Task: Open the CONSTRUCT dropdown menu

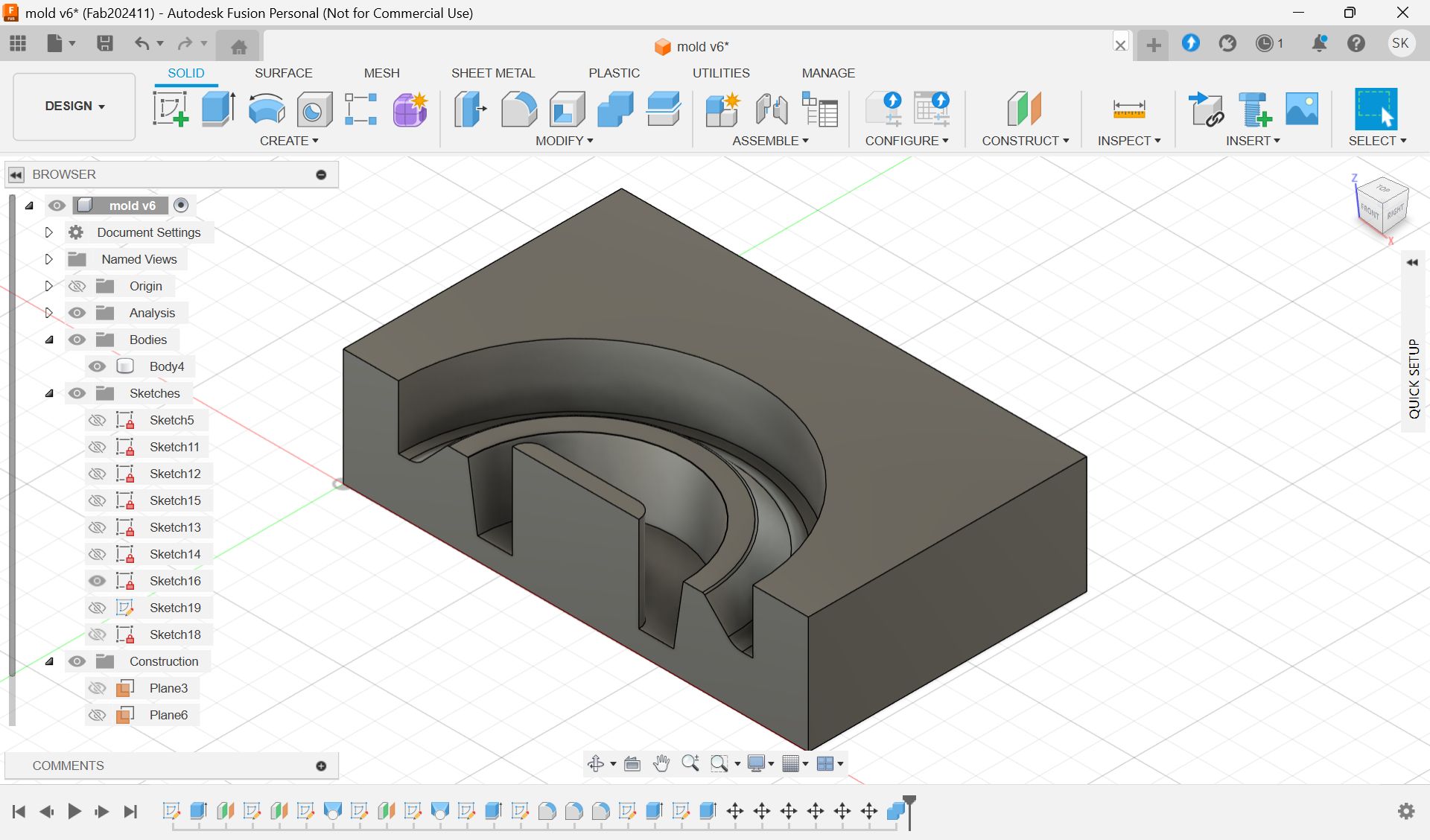Action: [1025, 141]
